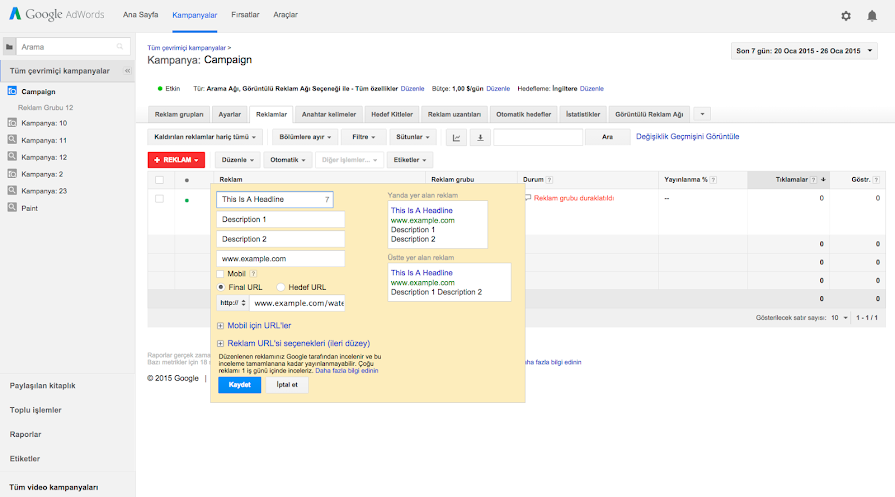The image size is (895, 497).
Task: Open the rows-per-page dropdown showing 10
Action: tap(839, 317)
